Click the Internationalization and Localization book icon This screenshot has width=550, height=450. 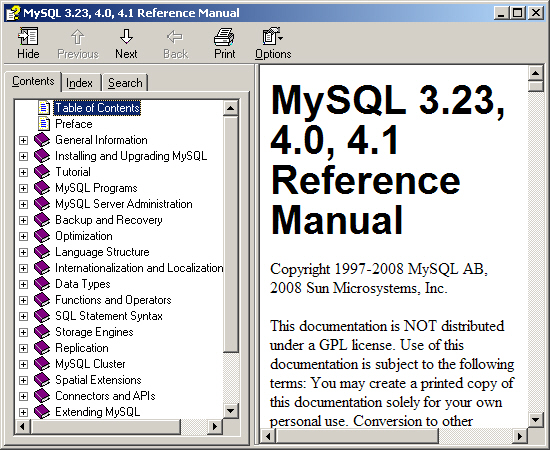[x=42, y=268]
